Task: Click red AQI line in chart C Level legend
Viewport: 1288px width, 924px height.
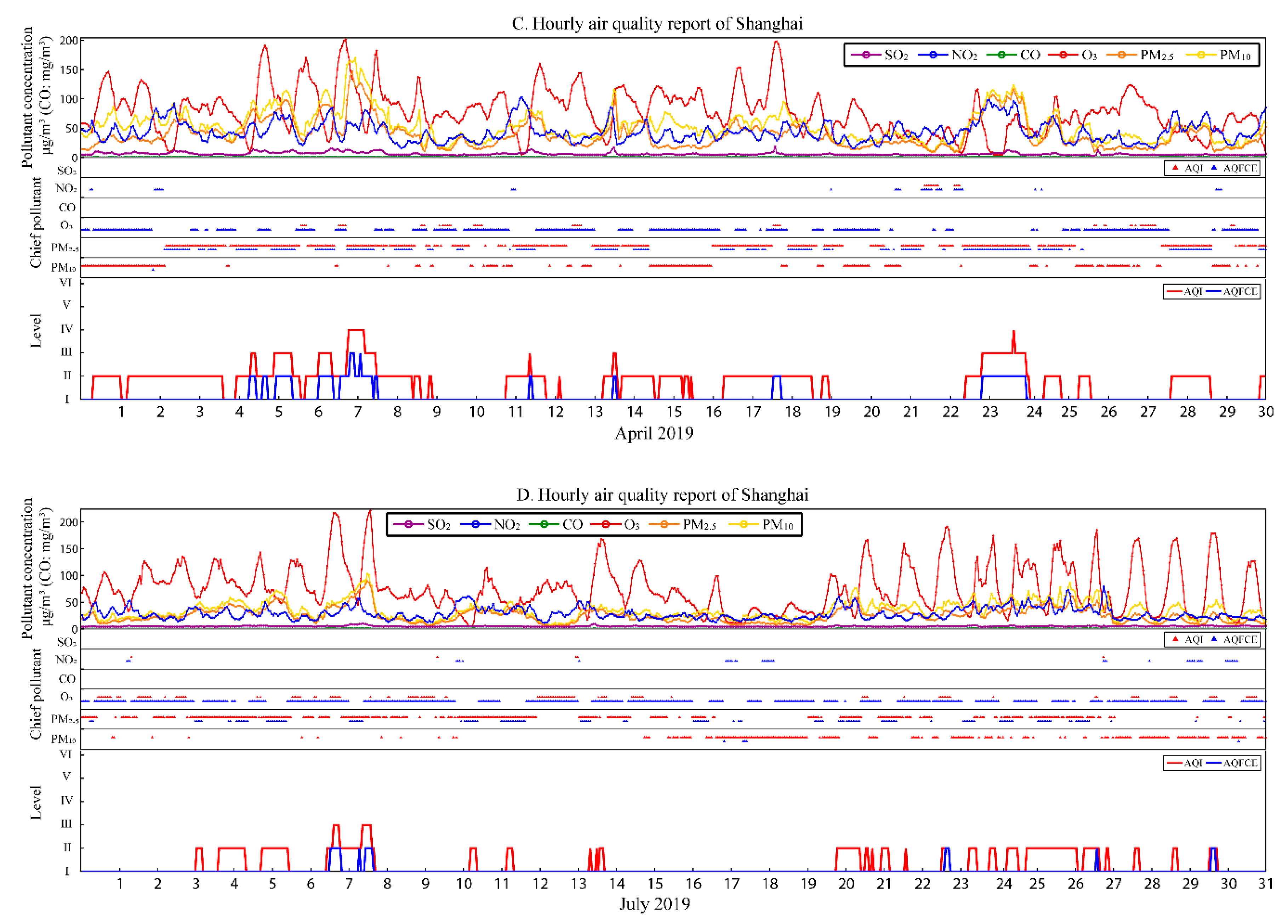Action: pos(1174,291)
